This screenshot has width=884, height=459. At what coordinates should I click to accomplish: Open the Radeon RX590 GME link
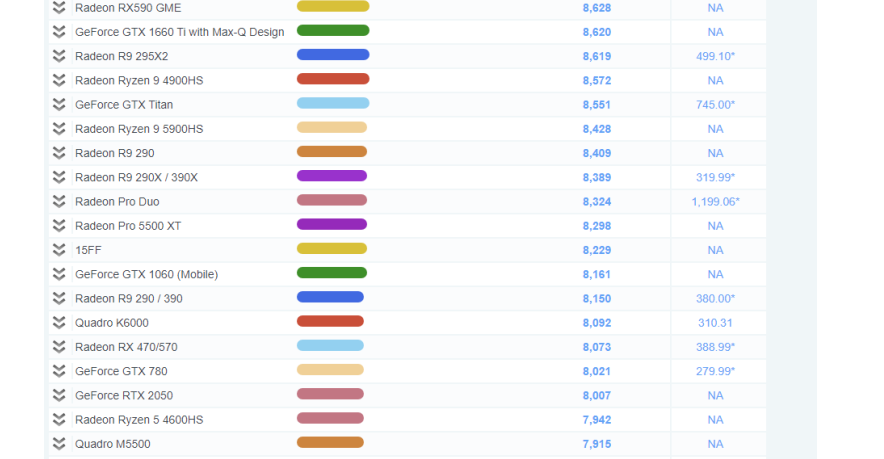(128, 8)
